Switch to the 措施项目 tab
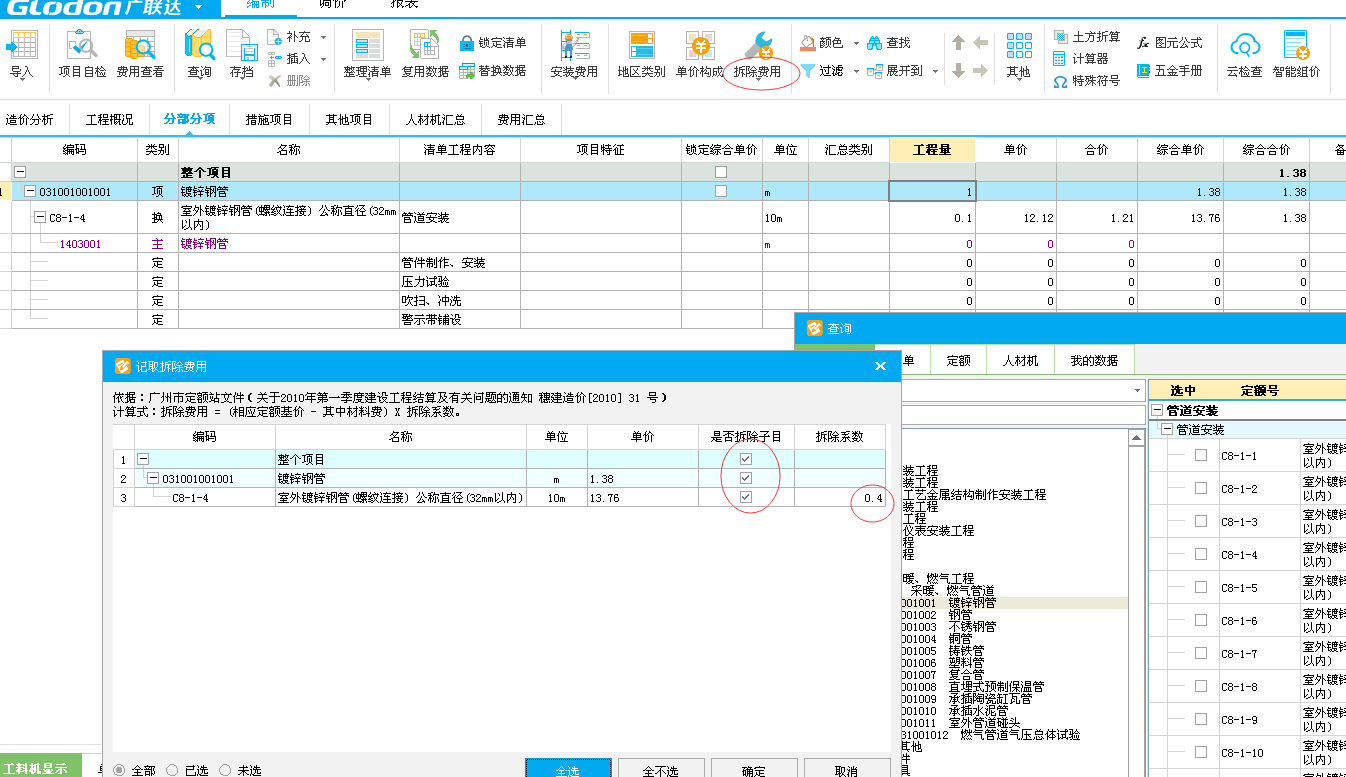This screenshot has height=777, width=1346. (269, 119)
